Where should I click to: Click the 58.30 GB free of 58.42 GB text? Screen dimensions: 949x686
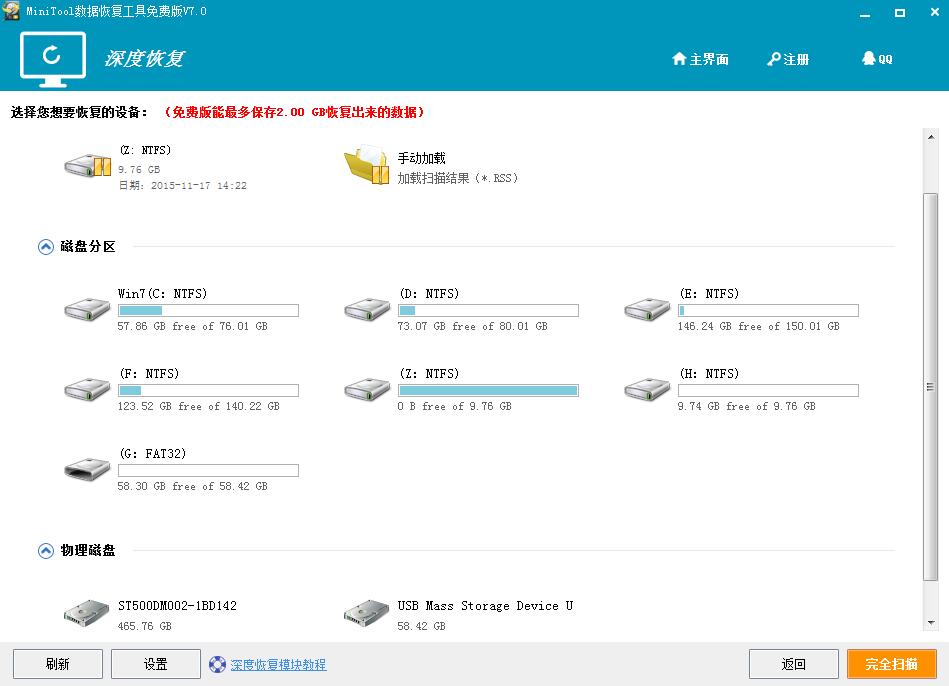(192, 486)
